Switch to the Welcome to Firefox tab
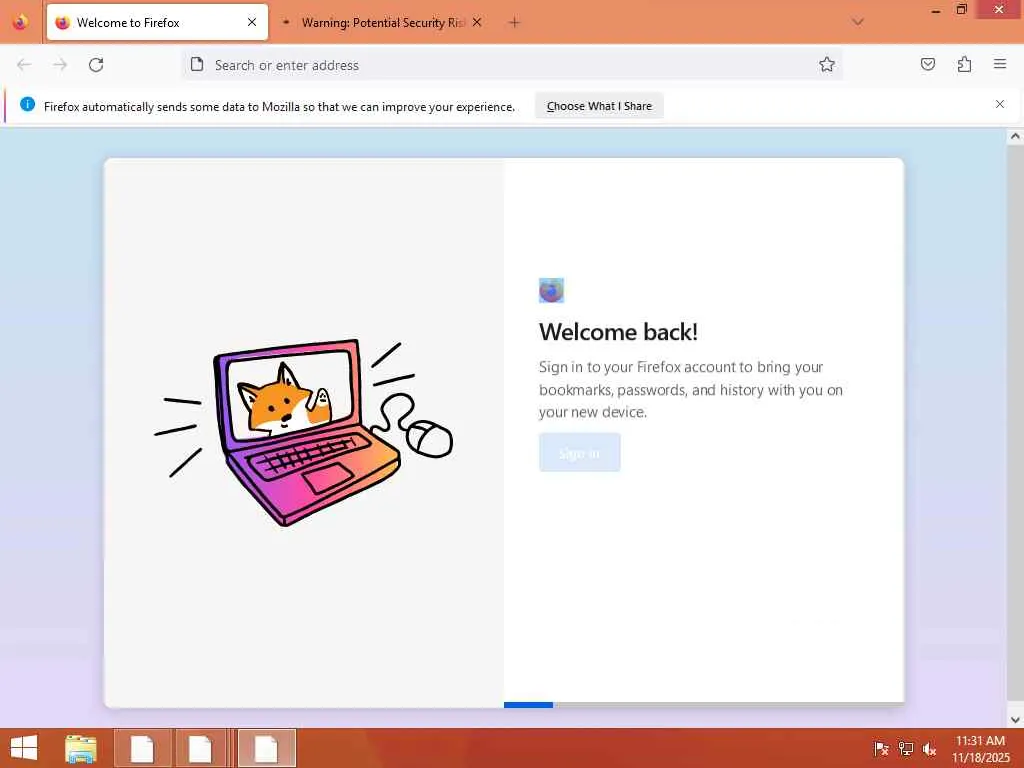 coord(157,22)
